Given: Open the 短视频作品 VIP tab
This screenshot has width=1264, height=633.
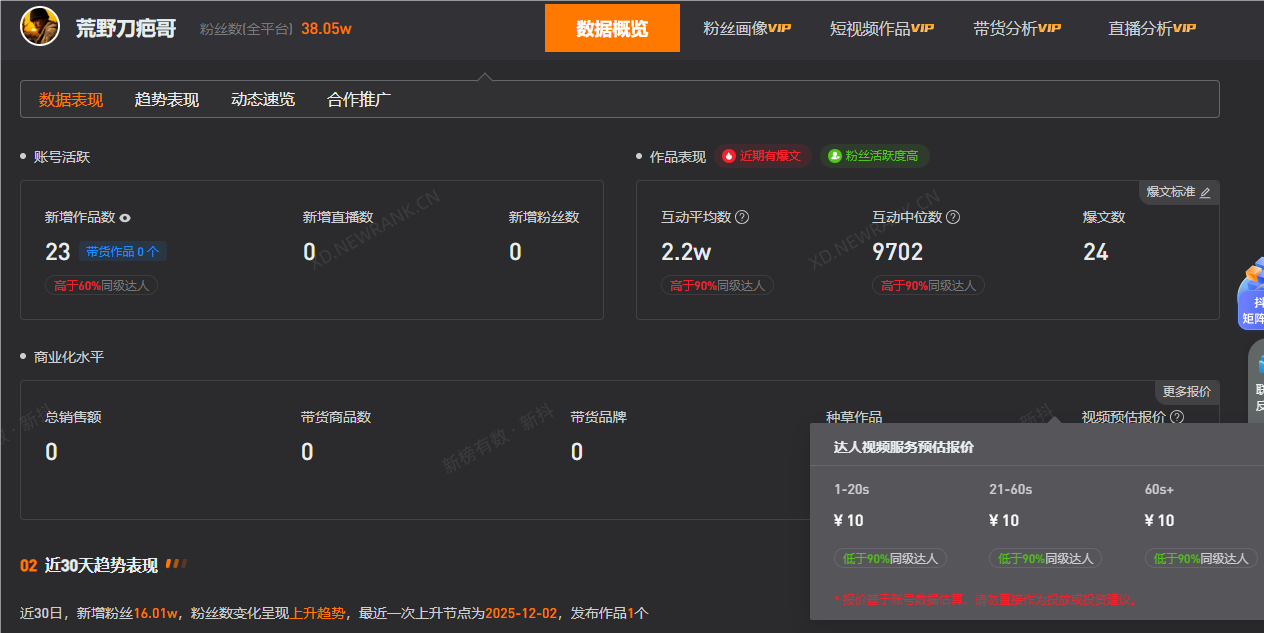Looking at the screenshot, I should point(881,28).
